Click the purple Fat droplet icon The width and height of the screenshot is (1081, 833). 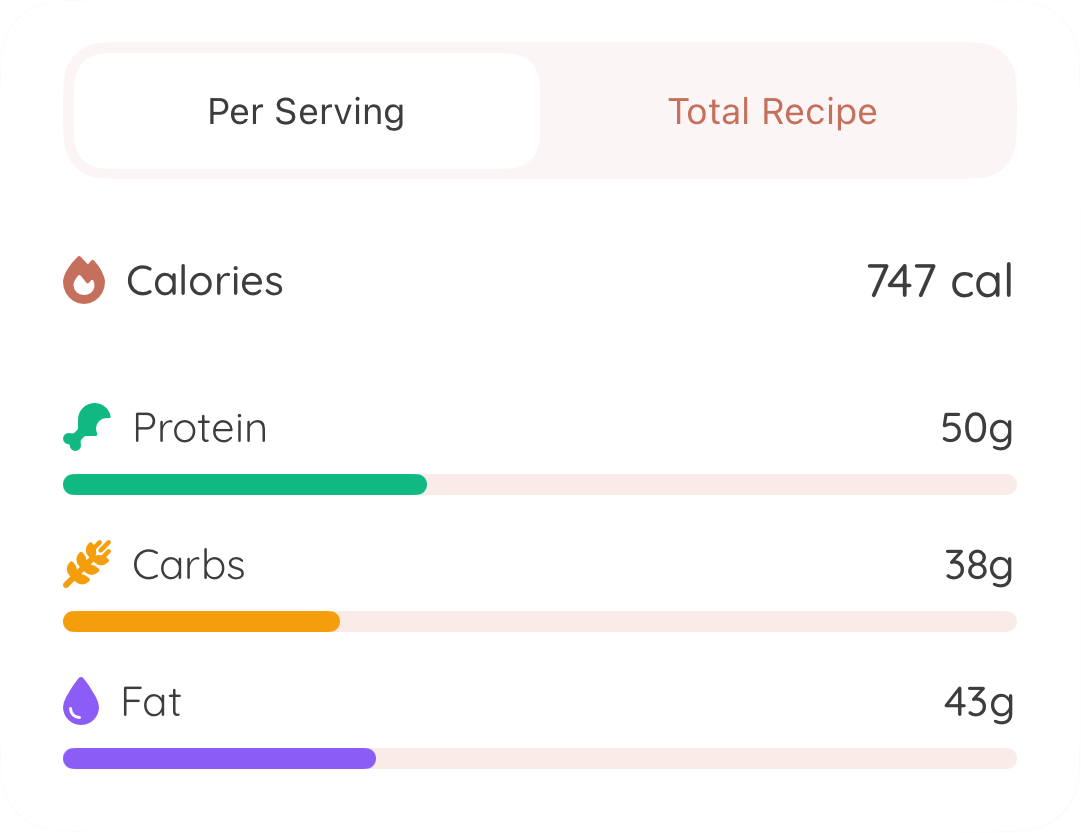(81, 701)
